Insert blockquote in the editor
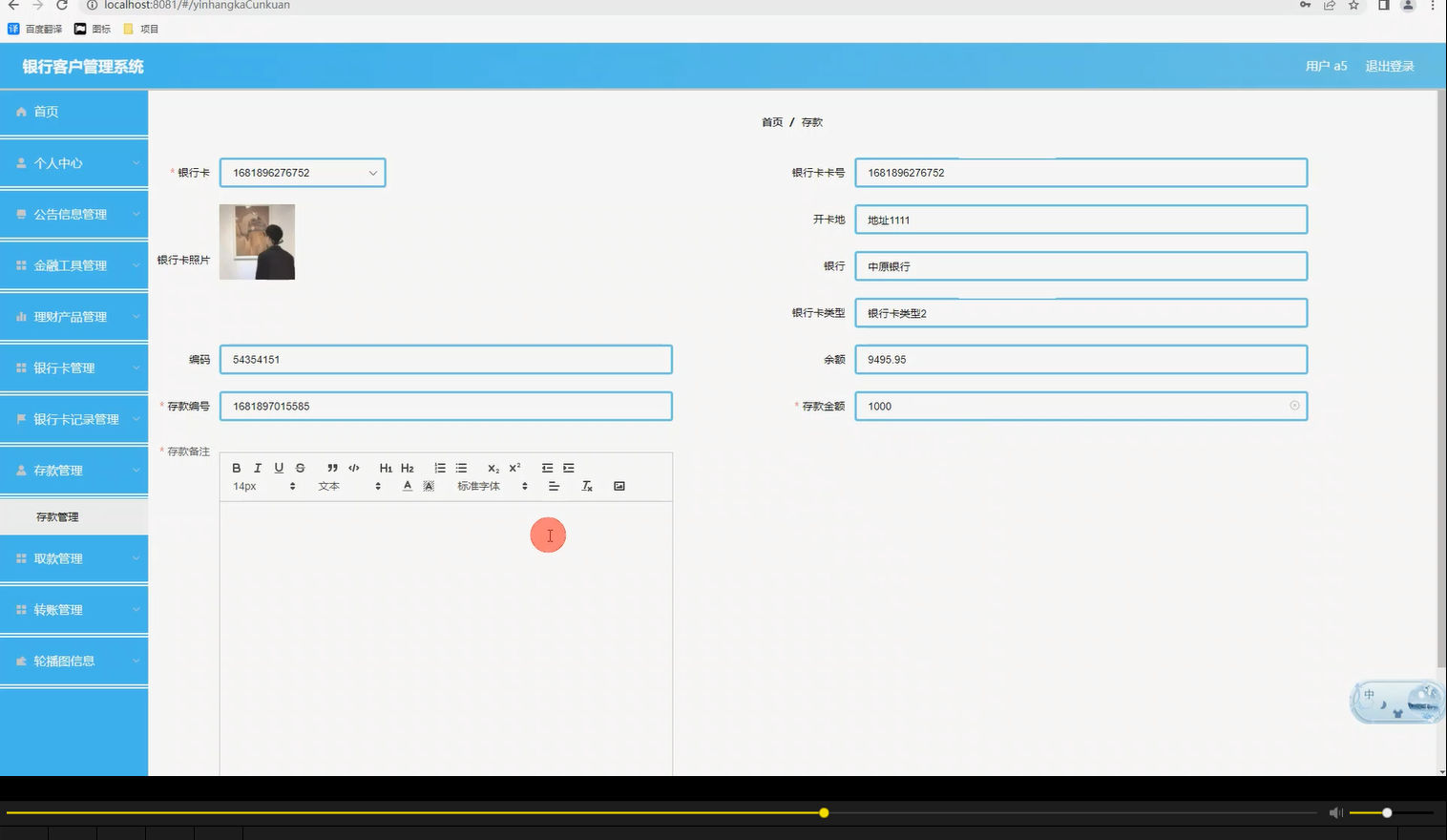1447x840 pixels. click(x=332, y=468)
